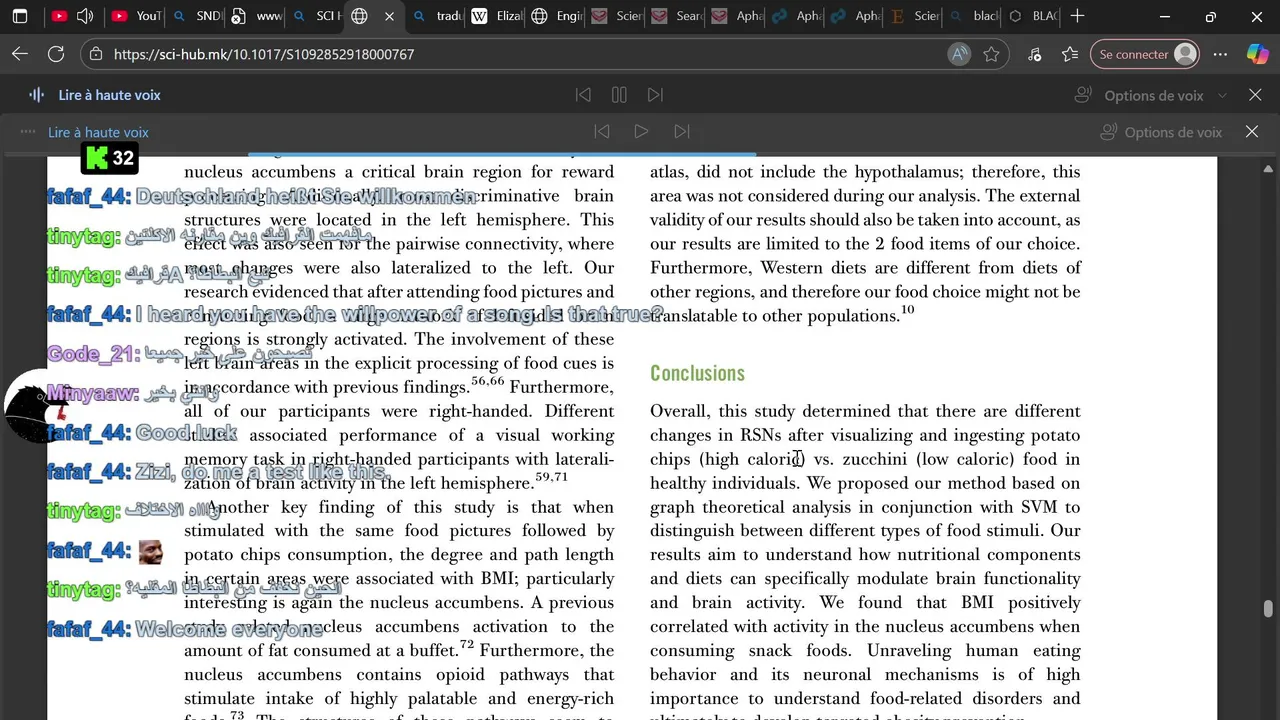
Task: Click the upper 'Lire à haute voix' label
Action: pyautogui.click(x=109, y=95)
